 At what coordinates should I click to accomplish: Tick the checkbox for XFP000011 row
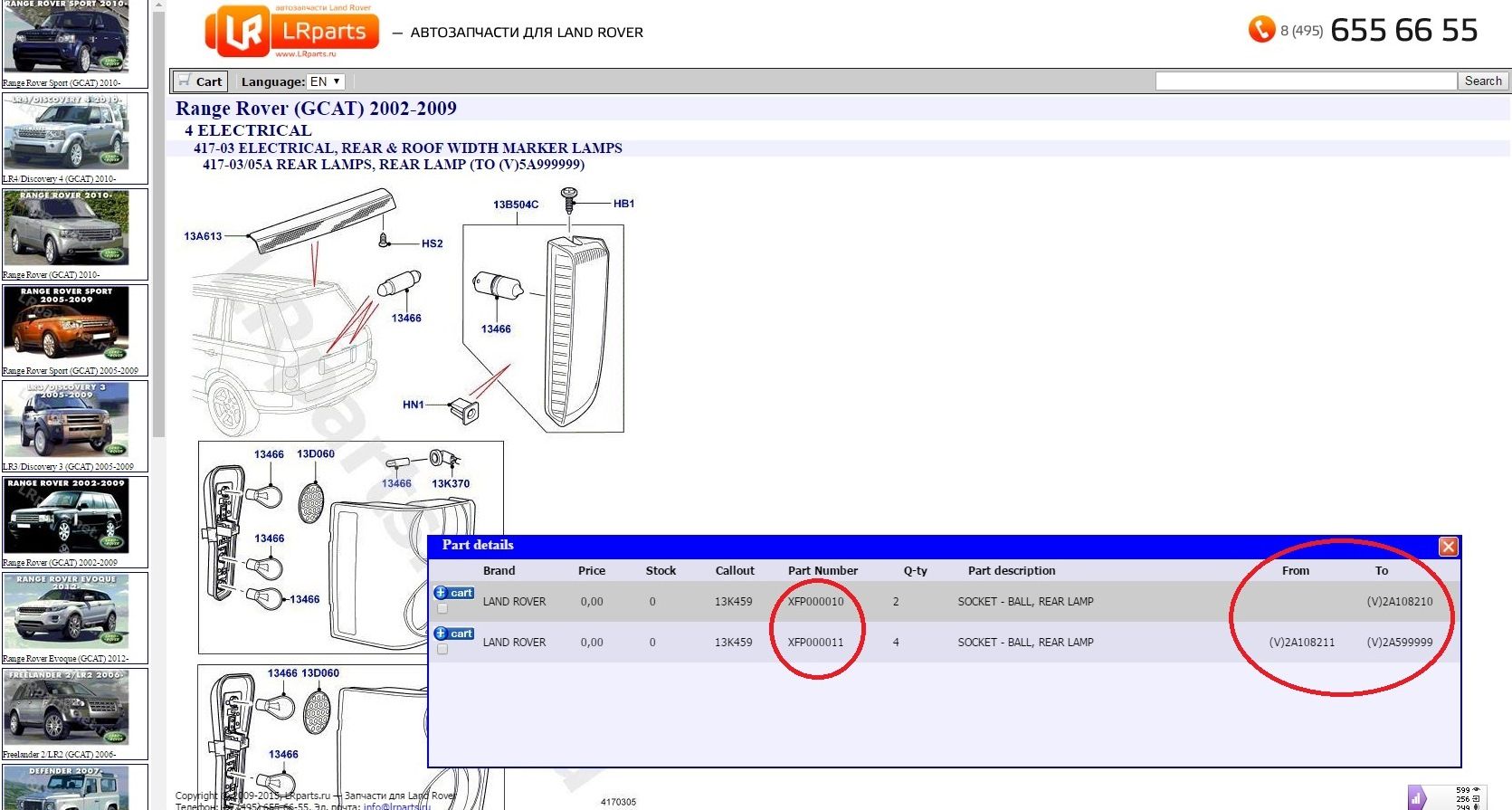point(442,649)
